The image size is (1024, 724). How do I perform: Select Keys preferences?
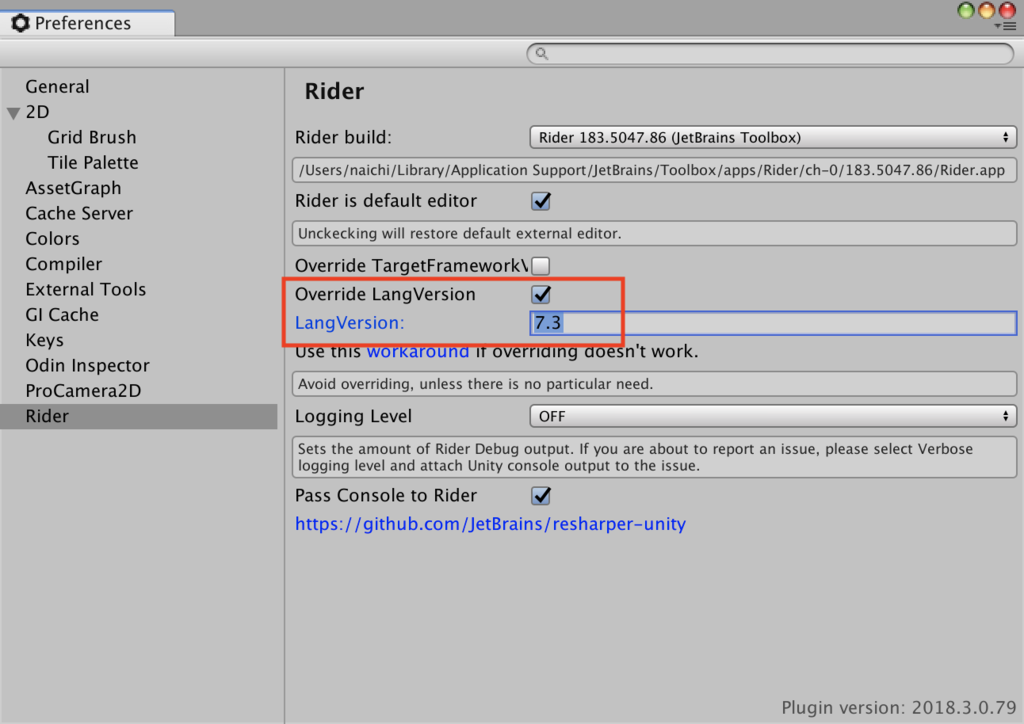pos(44,340)
